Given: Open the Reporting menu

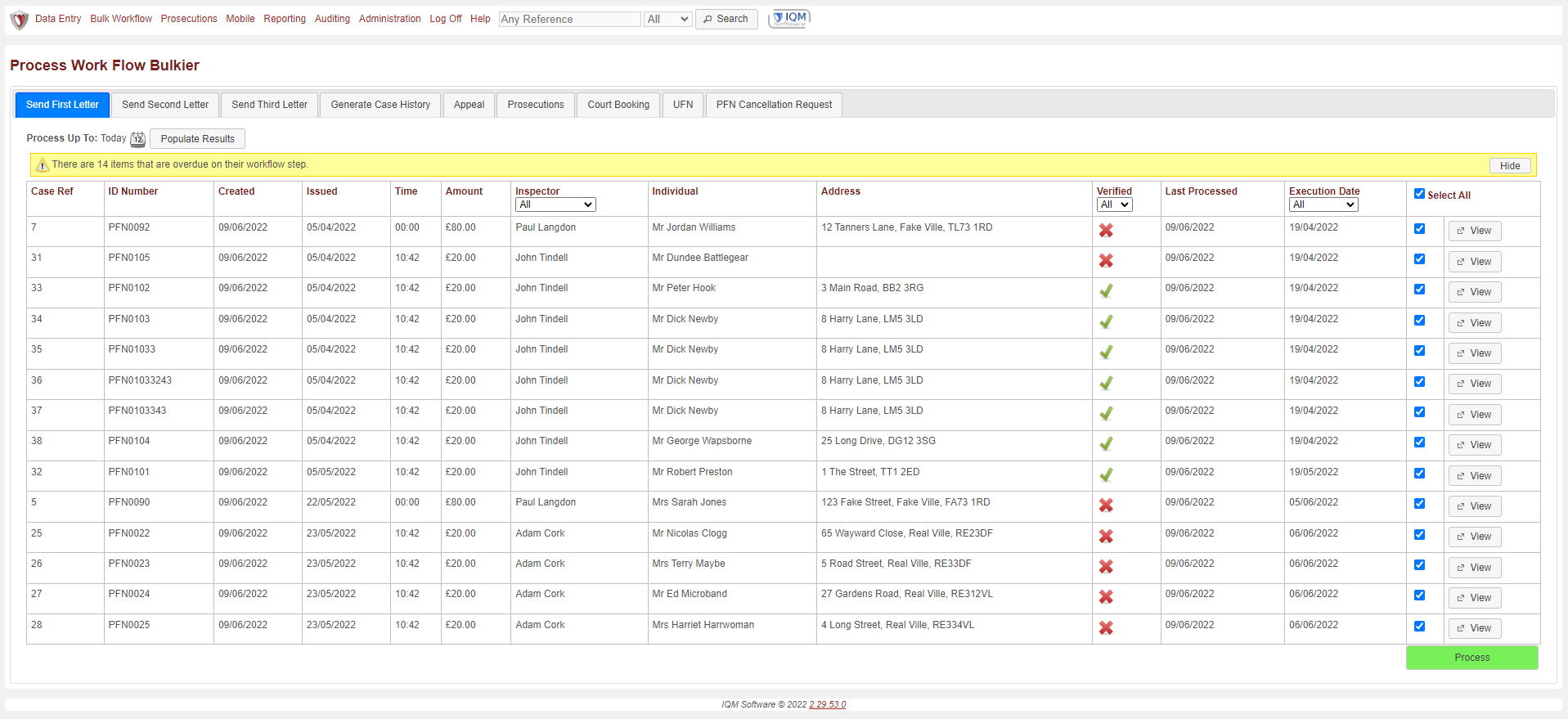Looking at the screenshot, I should 285,19.
